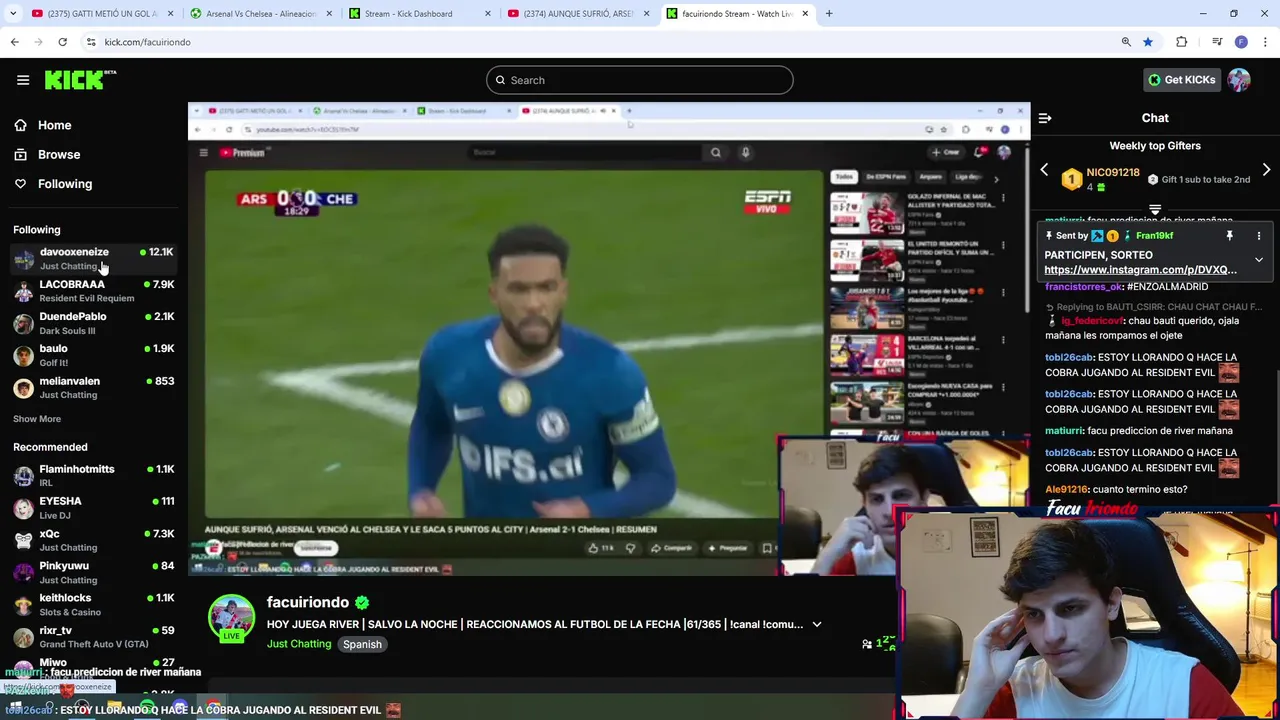Open the Home page in sidebar
This screenshot has width=1280, height=720.
point(43,125)
